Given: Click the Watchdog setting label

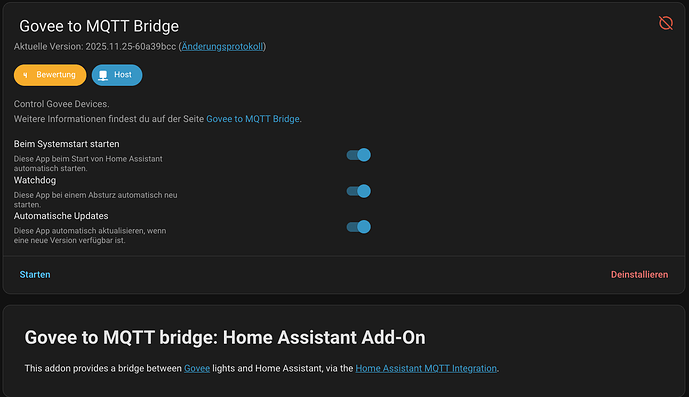Looking at the screenshot, I should [x=35, y=180].
